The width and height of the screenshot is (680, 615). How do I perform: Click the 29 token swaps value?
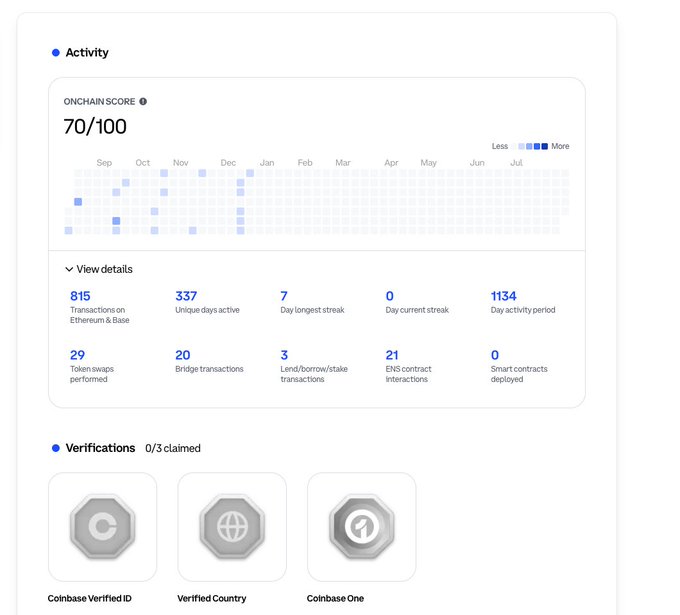77,355
